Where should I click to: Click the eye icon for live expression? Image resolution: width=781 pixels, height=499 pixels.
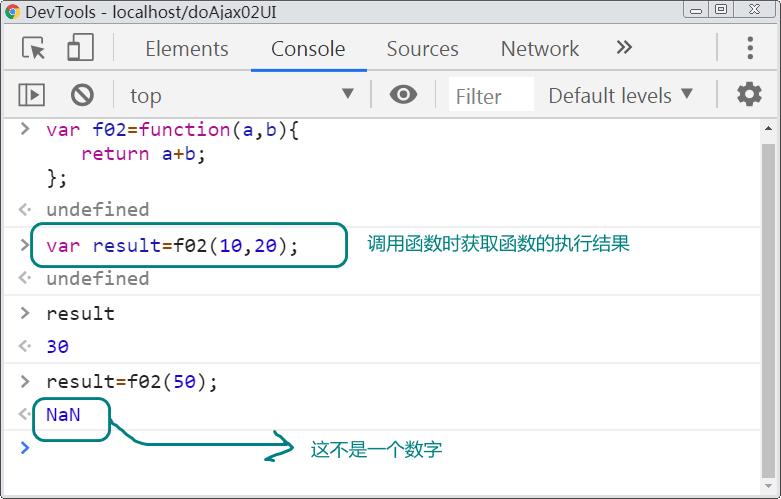coord(403,95)
